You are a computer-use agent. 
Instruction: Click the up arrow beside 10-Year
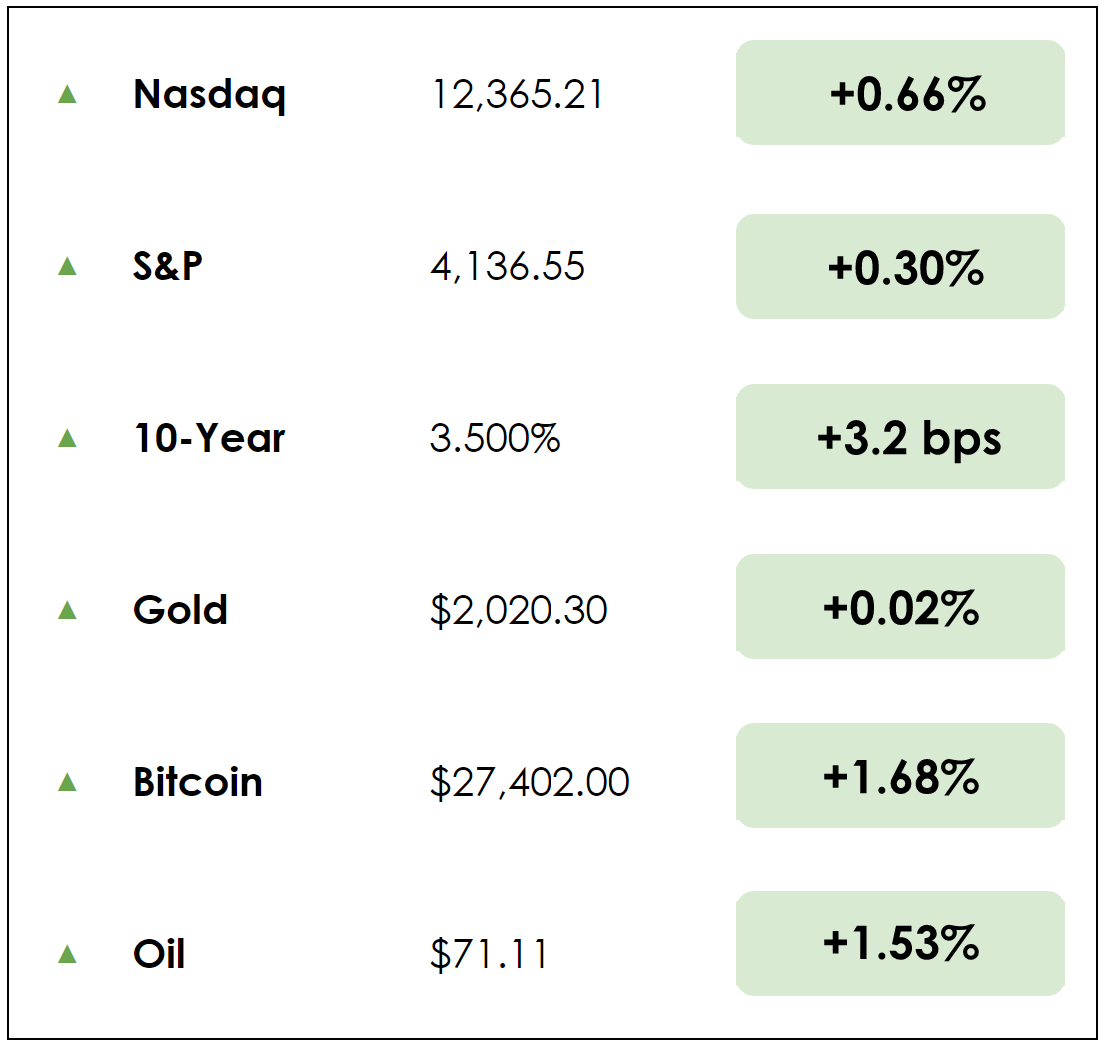pyautogui.click(x=67, y=438)
